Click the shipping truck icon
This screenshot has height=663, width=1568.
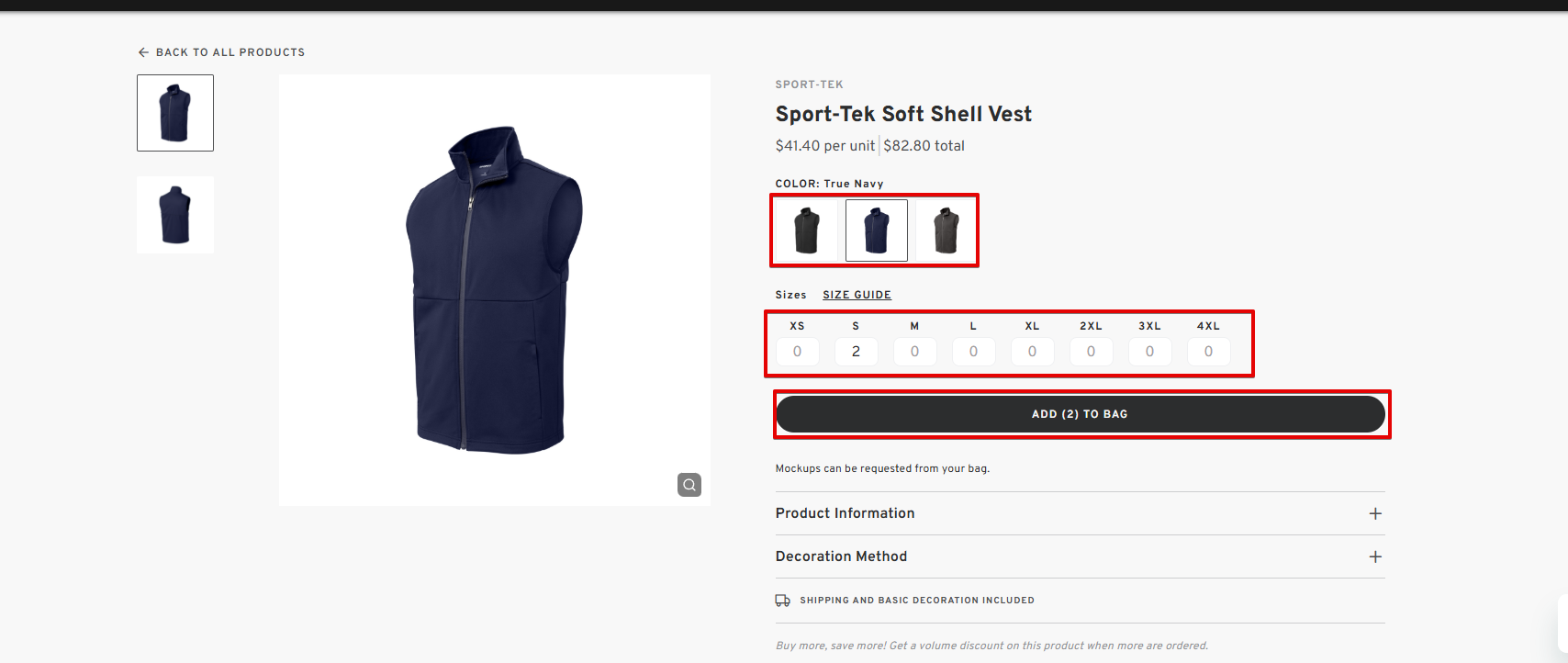coord(782,601)
